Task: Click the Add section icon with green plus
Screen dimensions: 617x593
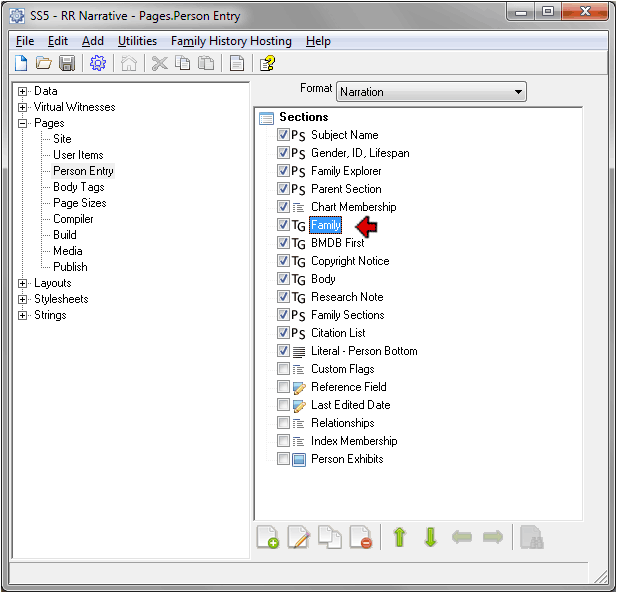Action: (268, 537)
